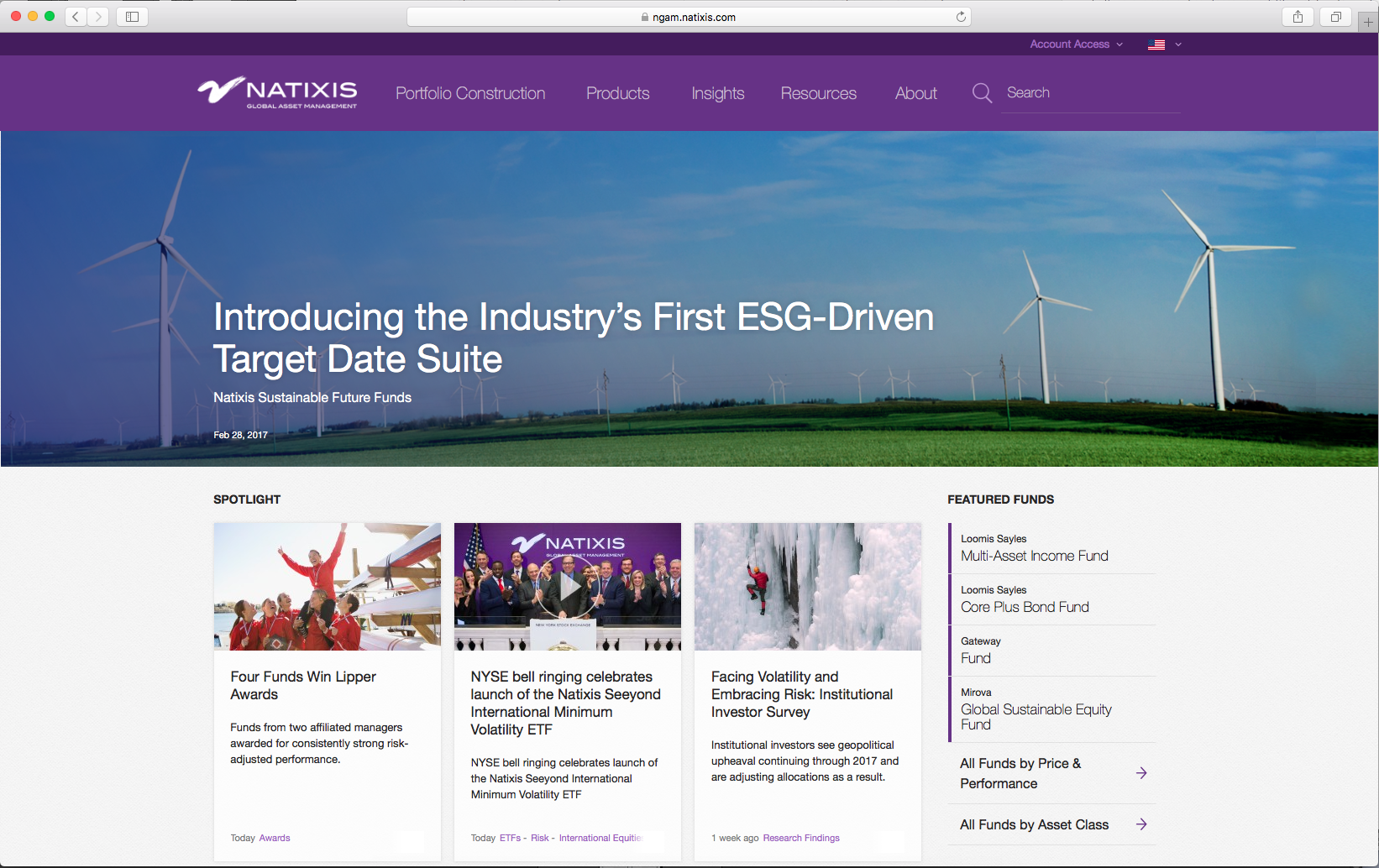Screen dimensions: 1379x868
Task: Click the Lipper Awards description text
Action: pos(319,743)
